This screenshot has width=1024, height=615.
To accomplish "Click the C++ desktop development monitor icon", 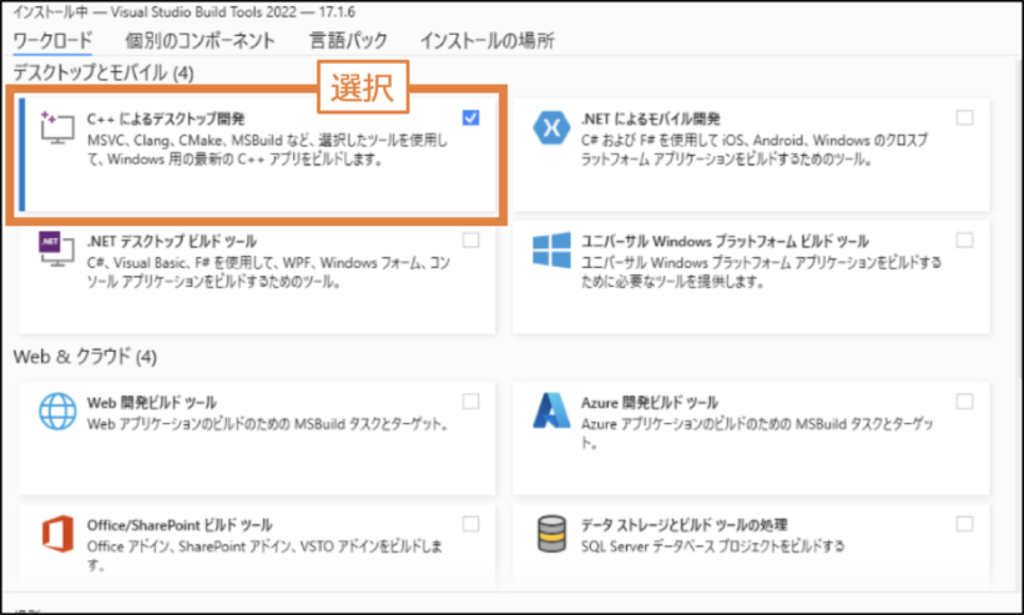I will click(x=57, y=127).
